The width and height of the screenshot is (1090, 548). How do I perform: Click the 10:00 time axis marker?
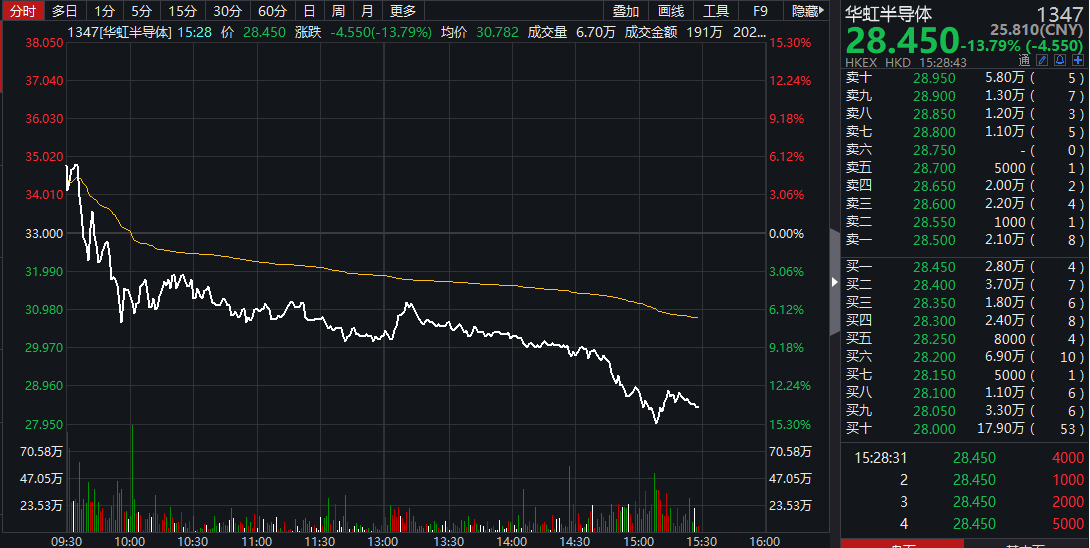pos(130,542)
